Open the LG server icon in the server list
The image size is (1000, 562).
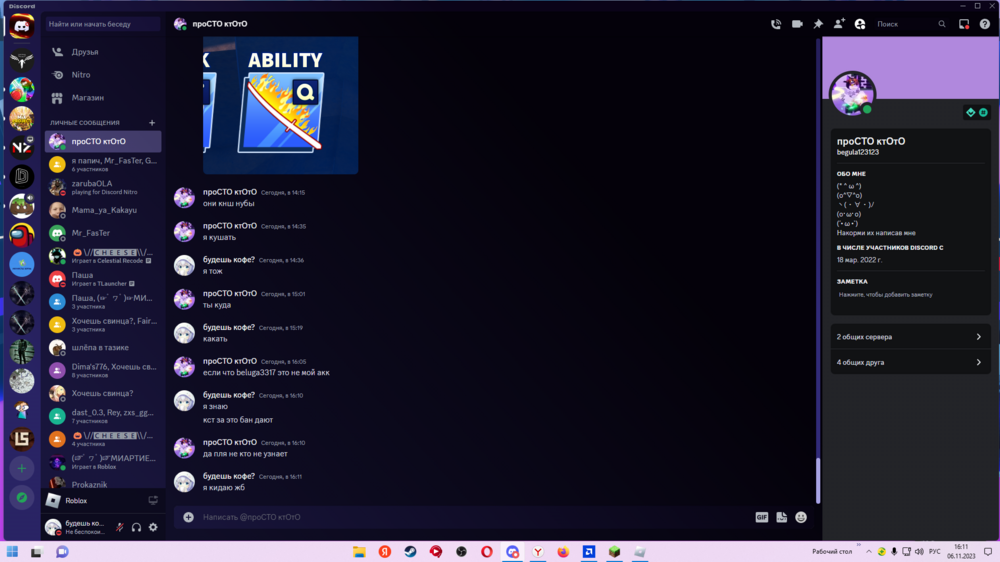(22, 439)
